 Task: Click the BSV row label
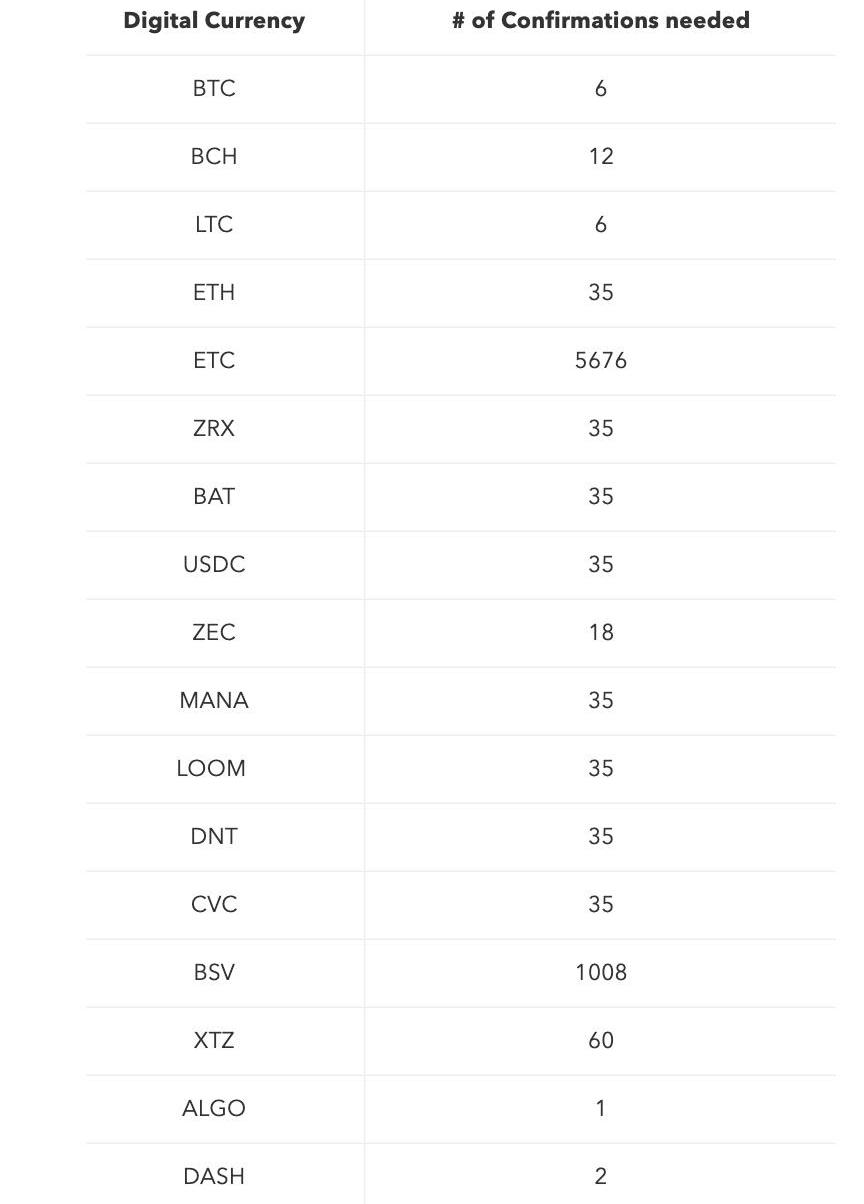point(214,973)
